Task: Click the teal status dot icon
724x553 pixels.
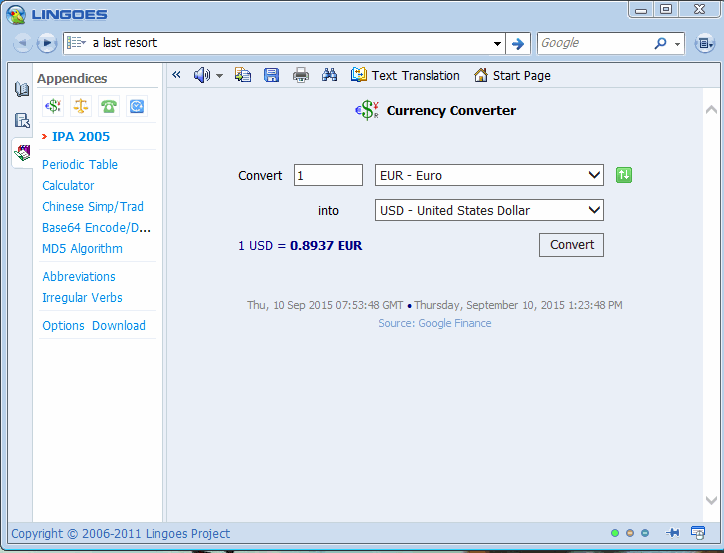Action: pyautogui.click(x=645, y=533)
